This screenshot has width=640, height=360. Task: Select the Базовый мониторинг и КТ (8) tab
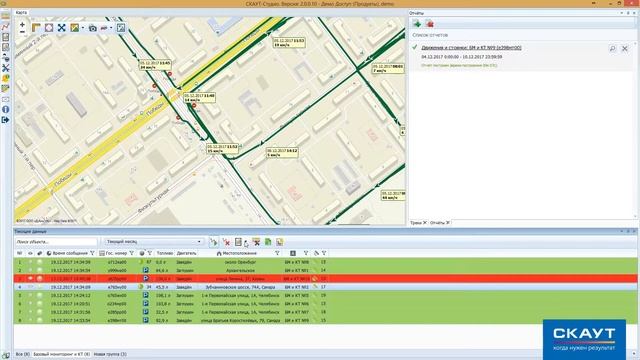pyautogui.click(x=61, y=354)
